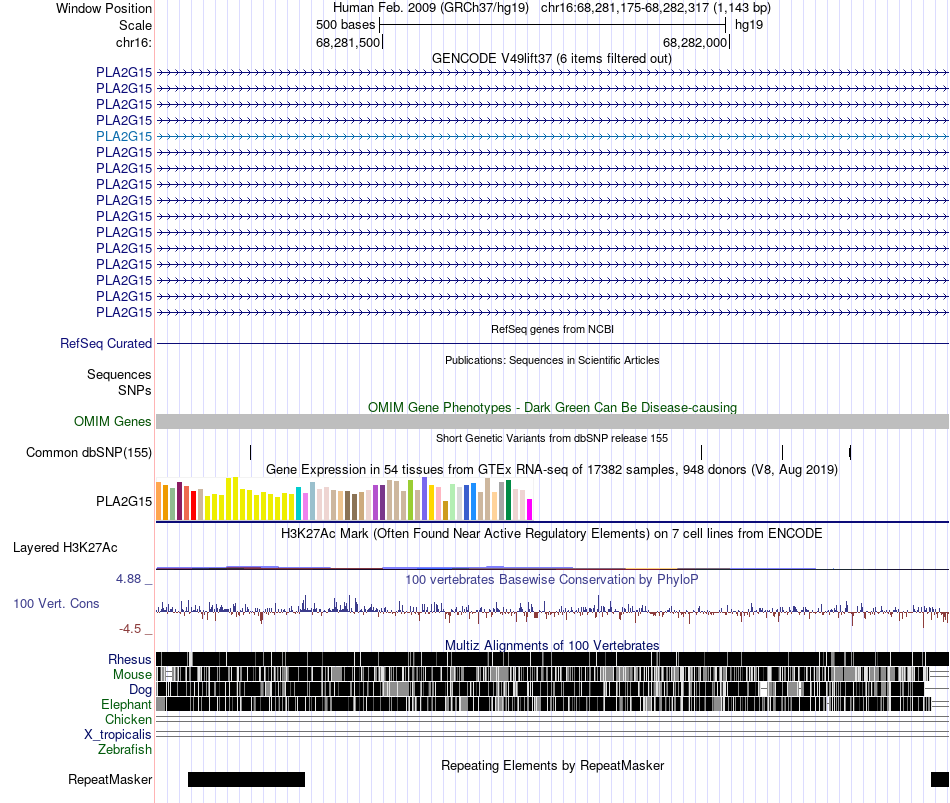The image size is (950, 803).
Task: Click the RepeatMasker track label
Action: (x=110, y=779)
